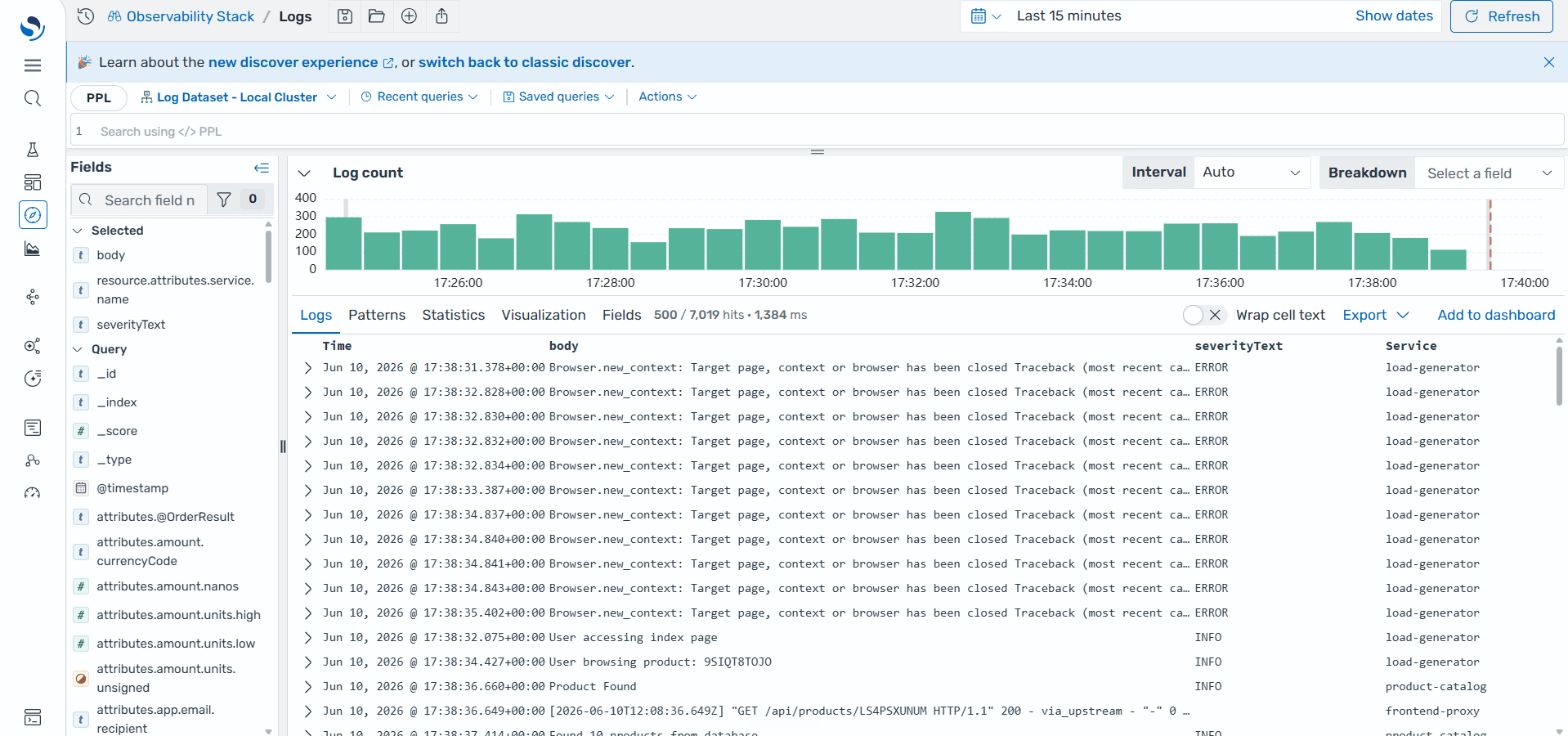Select the severityText field
The image size is (1568, 736).
click(x=131, y=325)
